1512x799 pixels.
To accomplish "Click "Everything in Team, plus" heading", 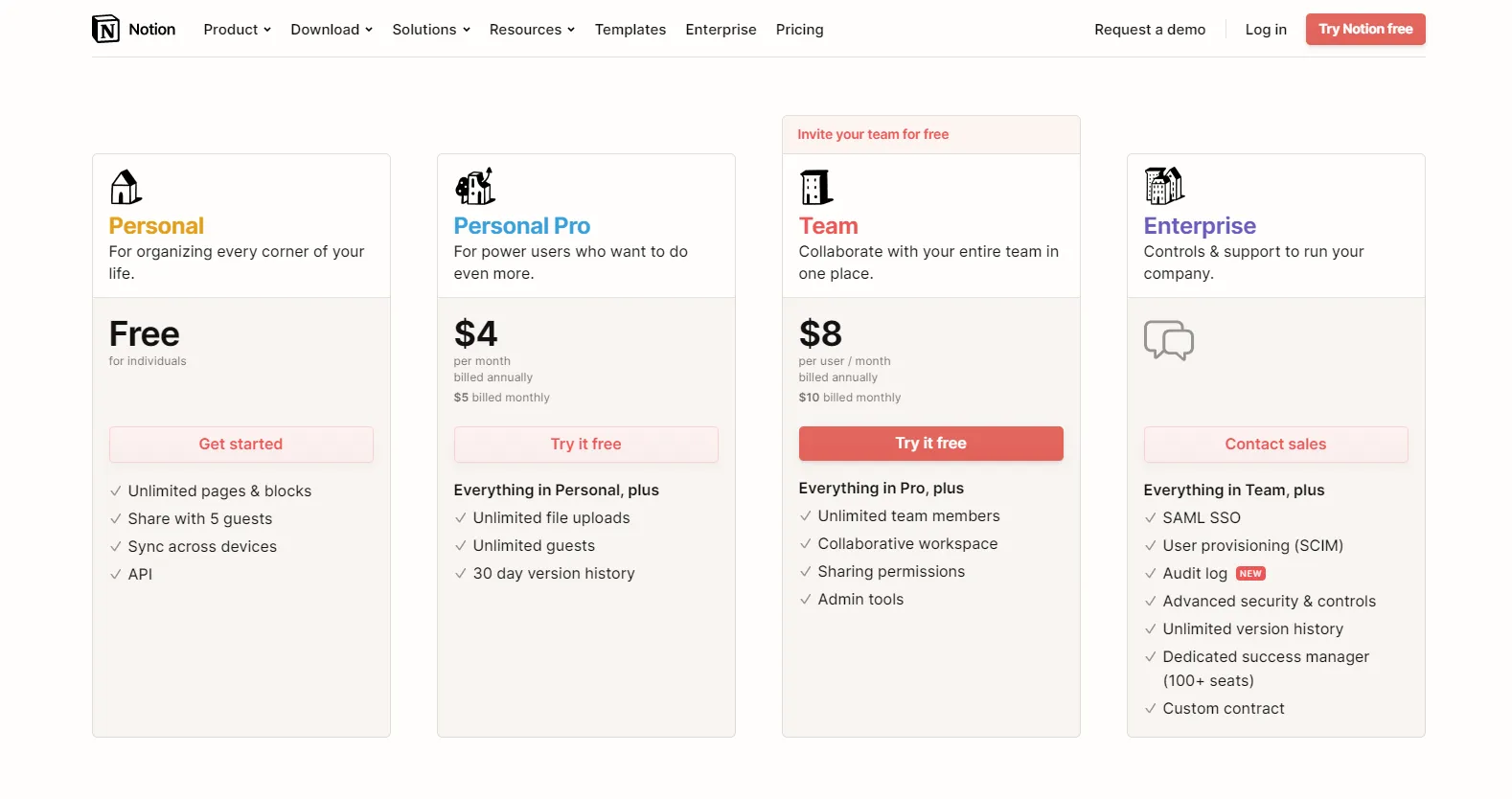I will pos(1234,491).
